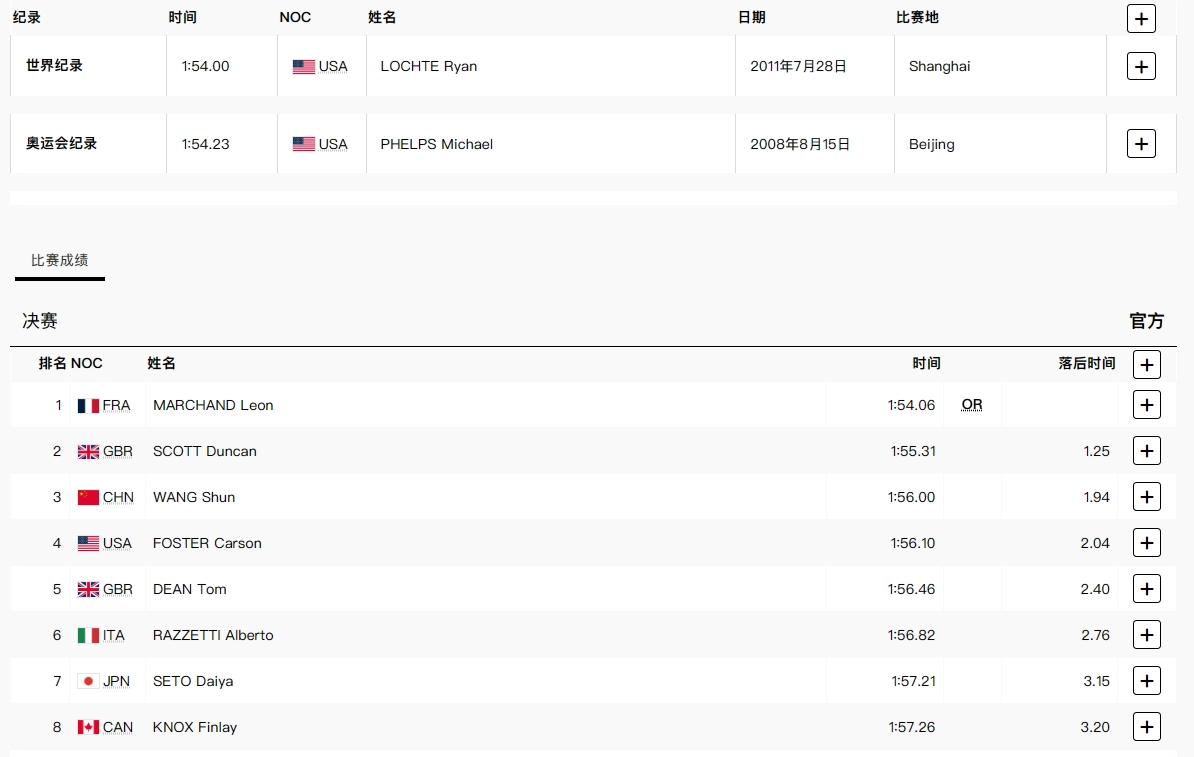Expand all rows in final results header
The height and width of the screenshot is (757, 1194).
1146,364
